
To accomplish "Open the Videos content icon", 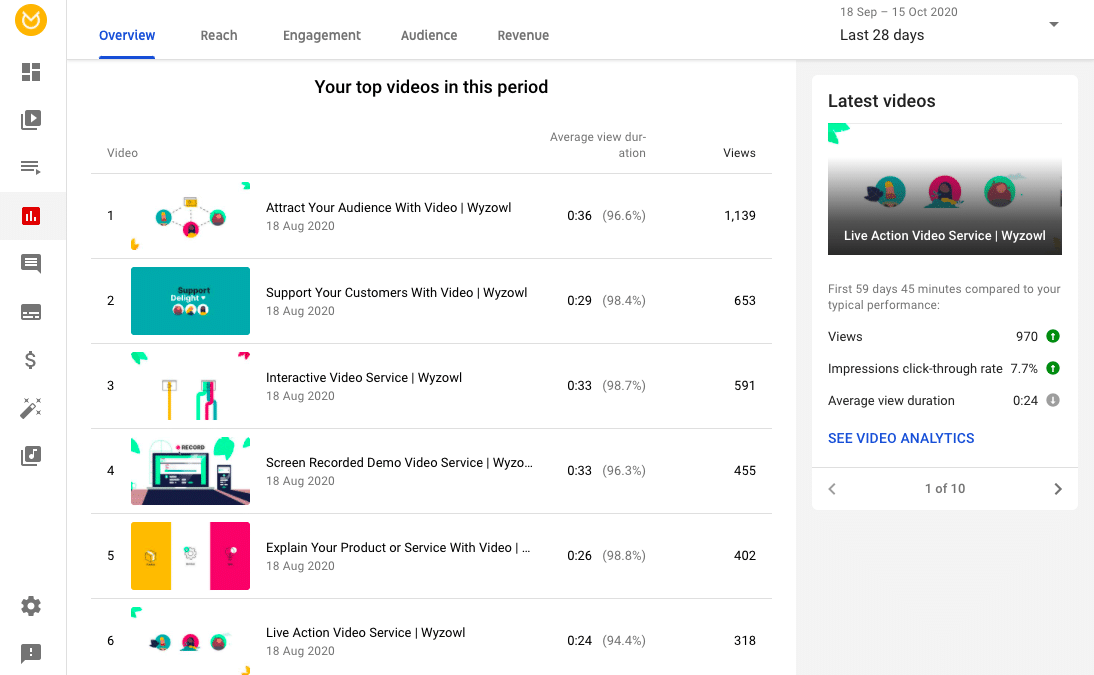I will (x=31, y=119).
